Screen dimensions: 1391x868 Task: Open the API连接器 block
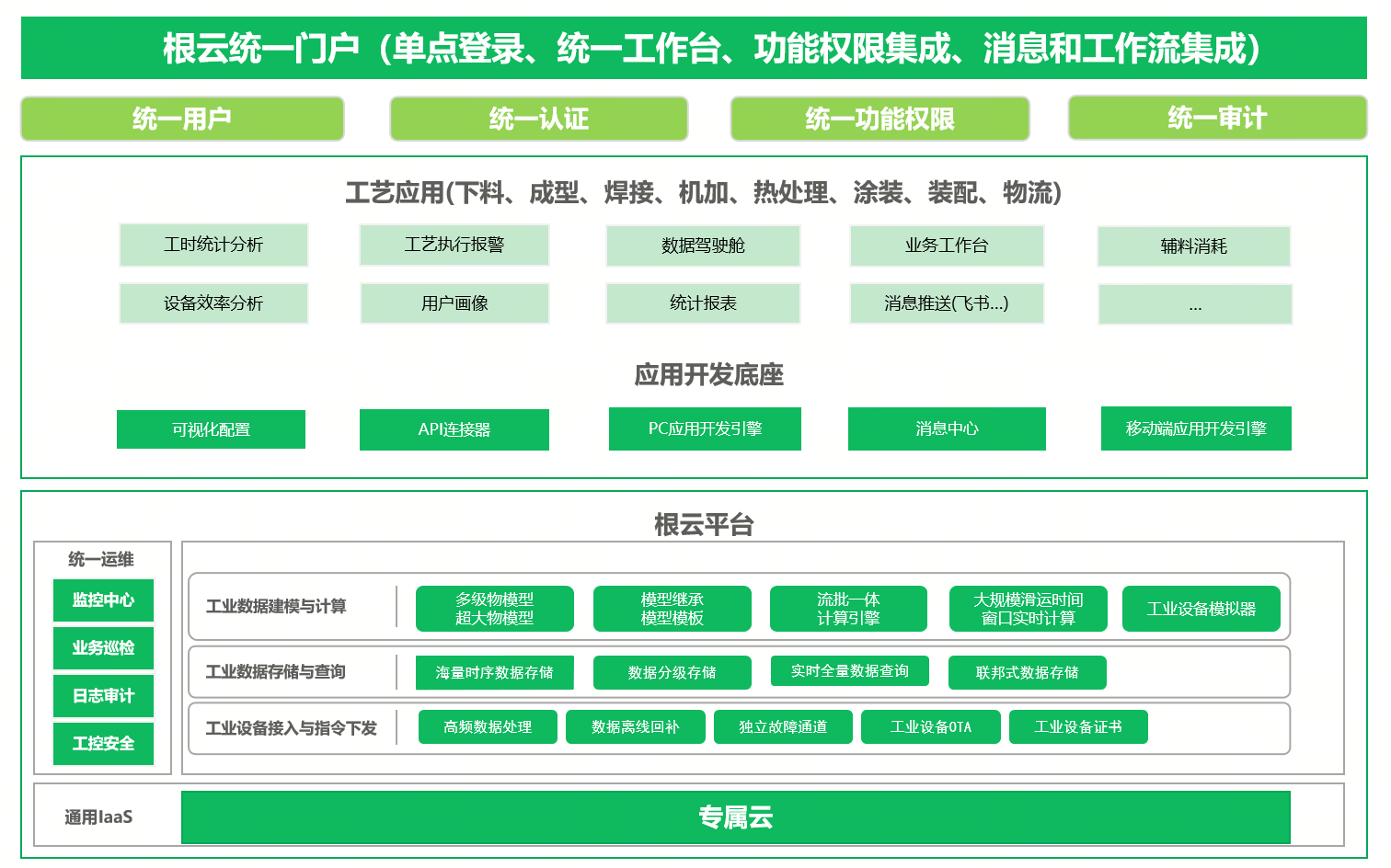click(x=454, y=429)
